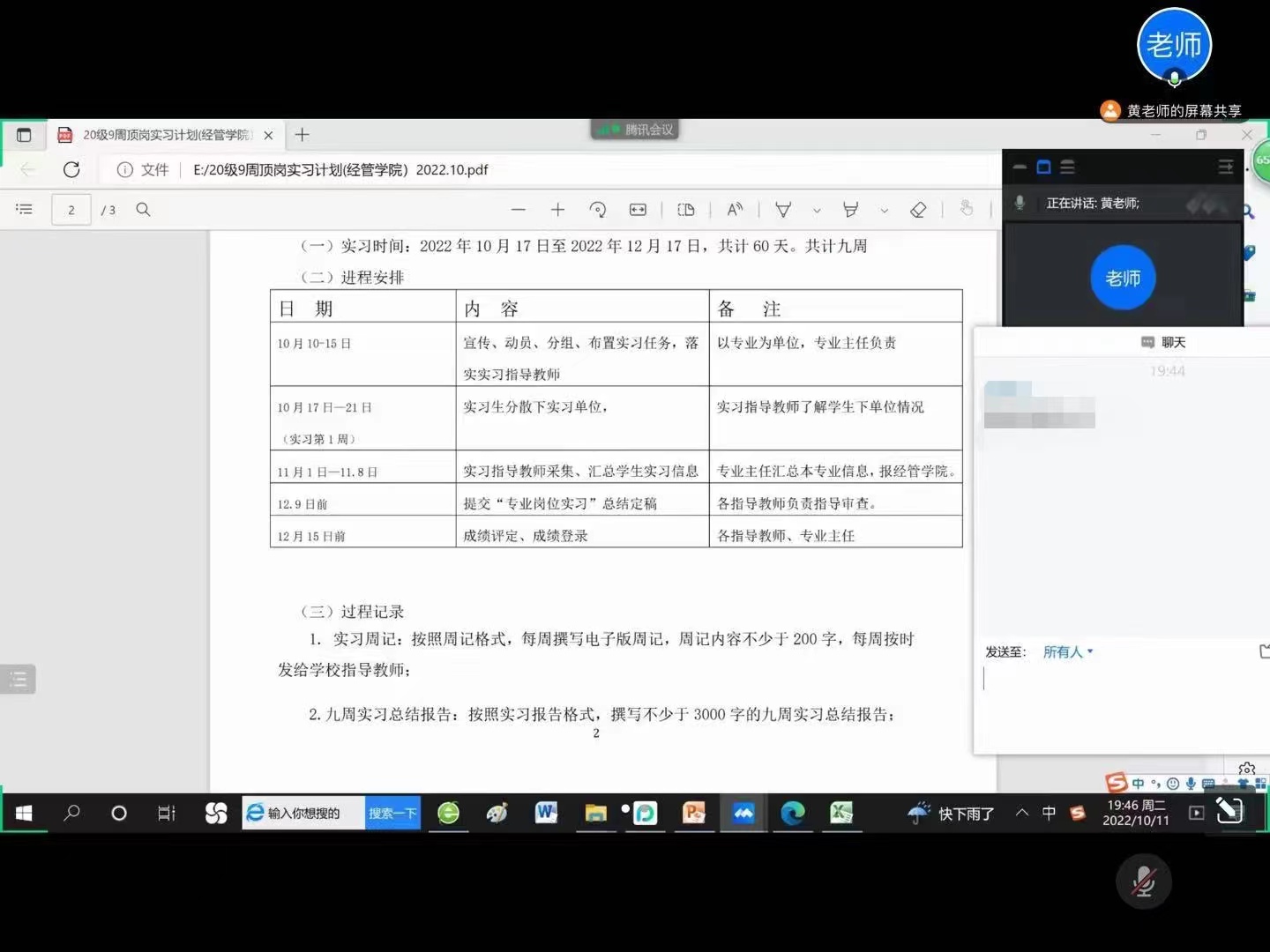Zoom out the PDF with minus icon
The height and width of the screenshot is (952, 1270).
click(519, 210)
